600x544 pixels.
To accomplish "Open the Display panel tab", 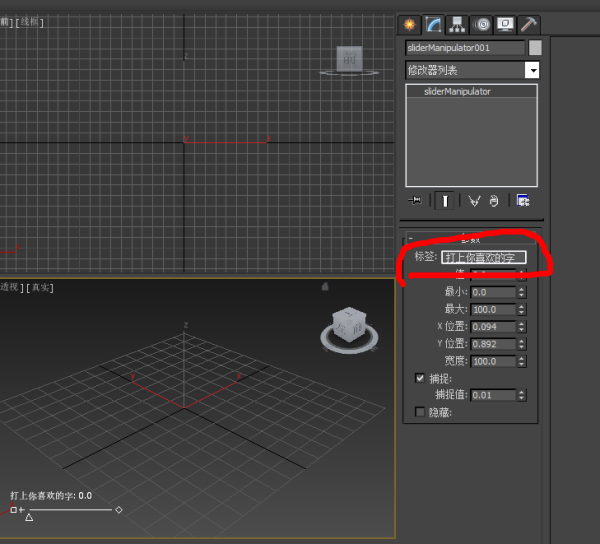I will pos(505,25).
